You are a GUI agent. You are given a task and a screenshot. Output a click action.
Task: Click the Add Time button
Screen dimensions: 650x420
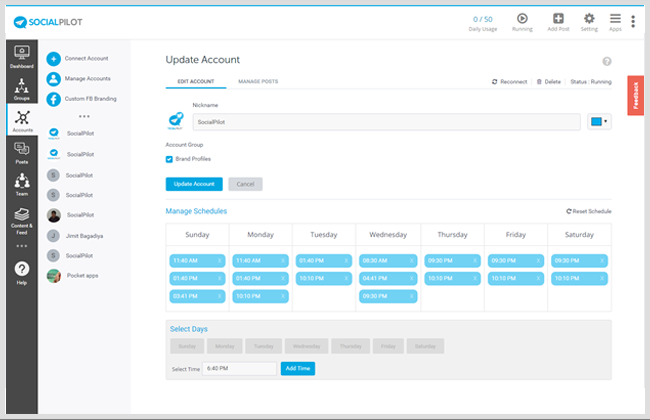298,369
